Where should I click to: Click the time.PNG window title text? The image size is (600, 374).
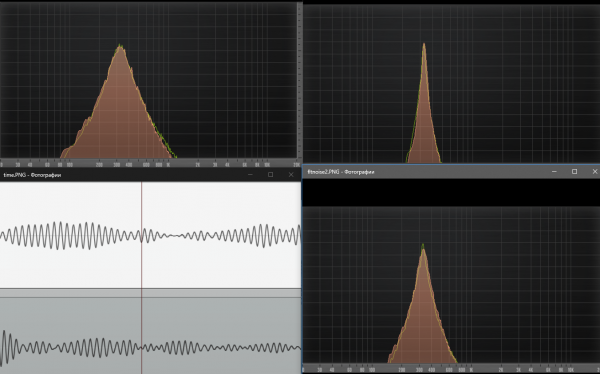(32, 175)
